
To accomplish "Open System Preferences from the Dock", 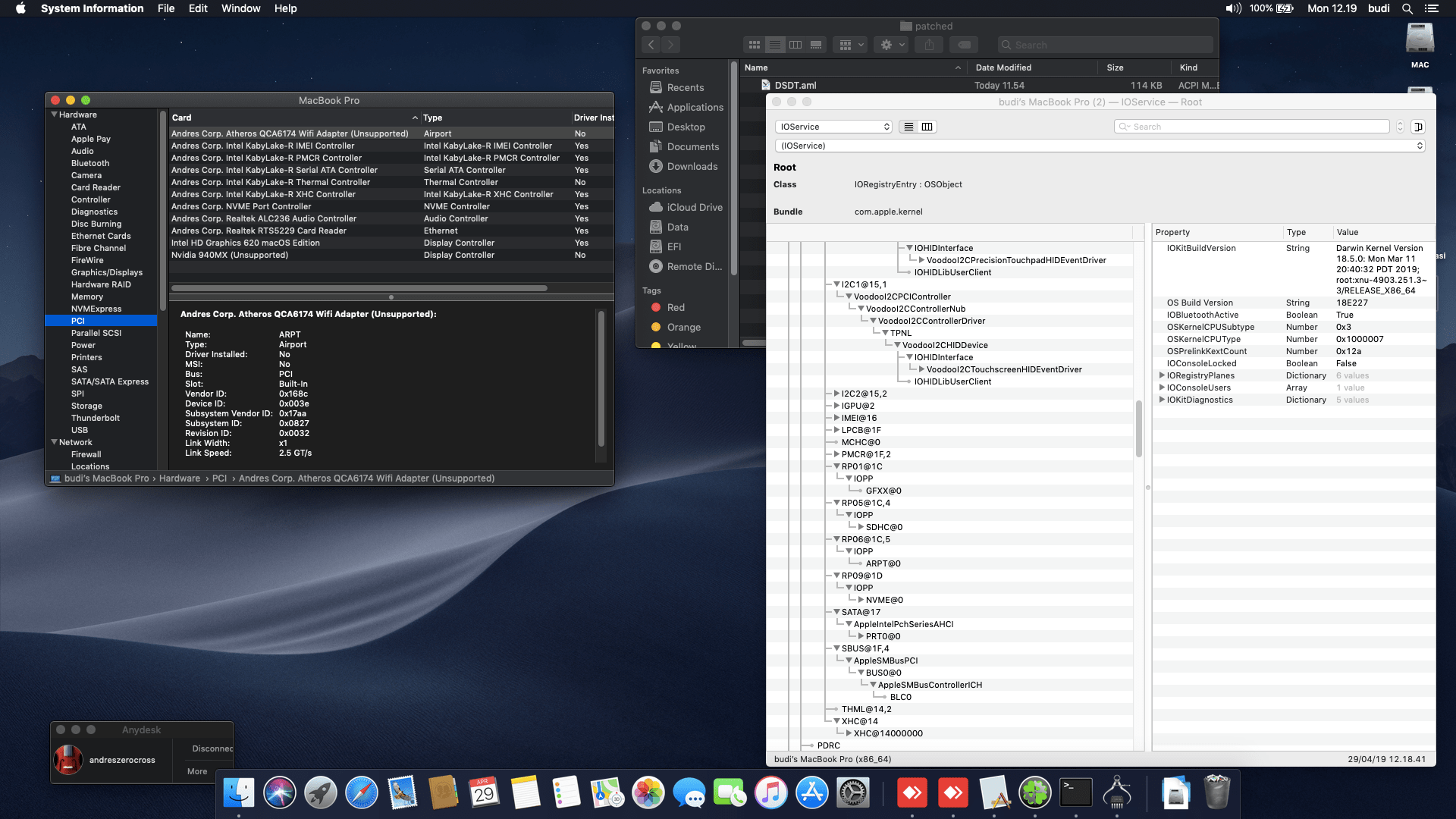I will (852, 793).
